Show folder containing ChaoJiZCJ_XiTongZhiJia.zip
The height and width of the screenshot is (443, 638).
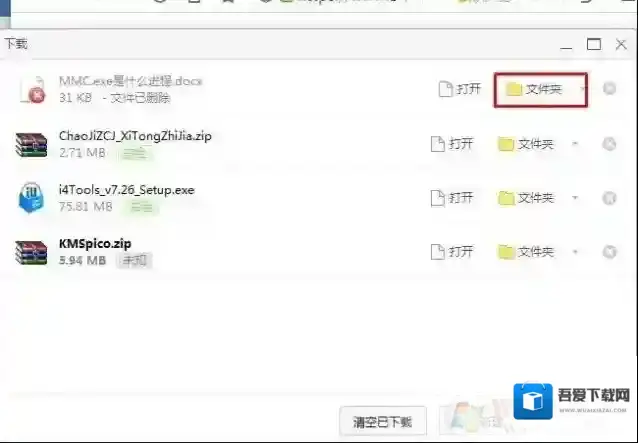click(526, 144)
